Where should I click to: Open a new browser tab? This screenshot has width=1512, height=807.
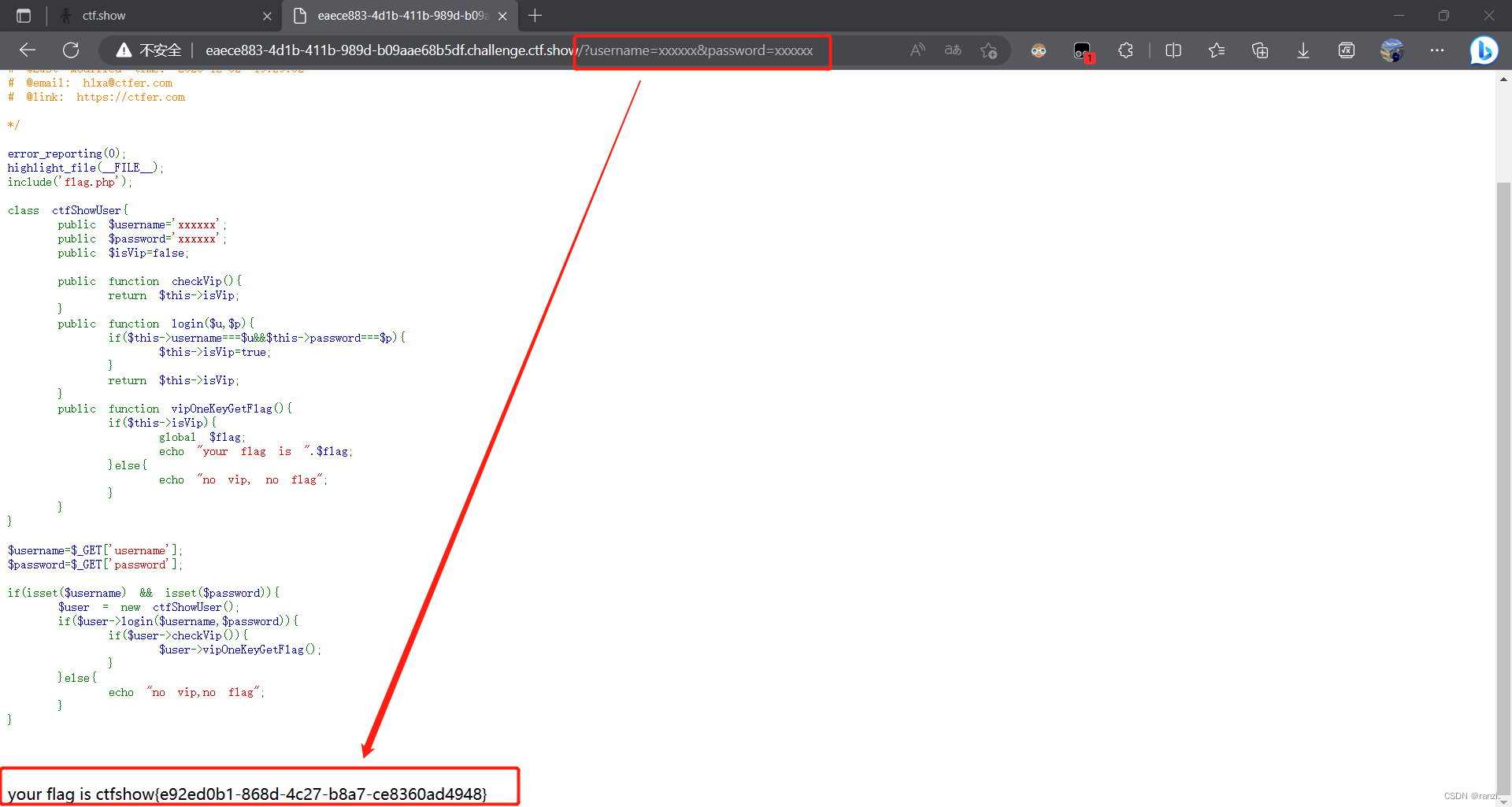coord(535,16)
